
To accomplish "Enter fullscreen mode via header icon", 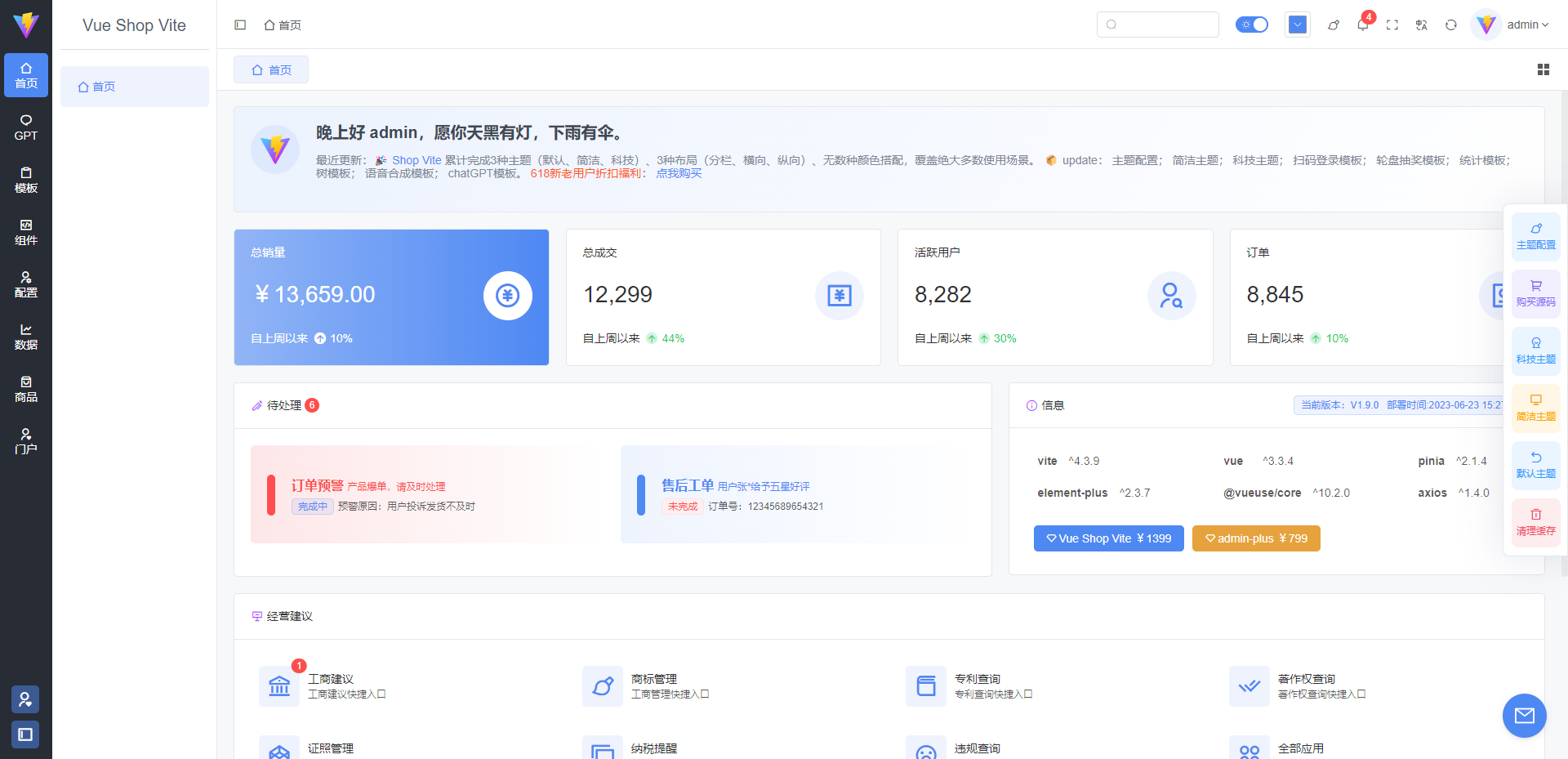I will pyautogui.click(x=1392, y=25).
